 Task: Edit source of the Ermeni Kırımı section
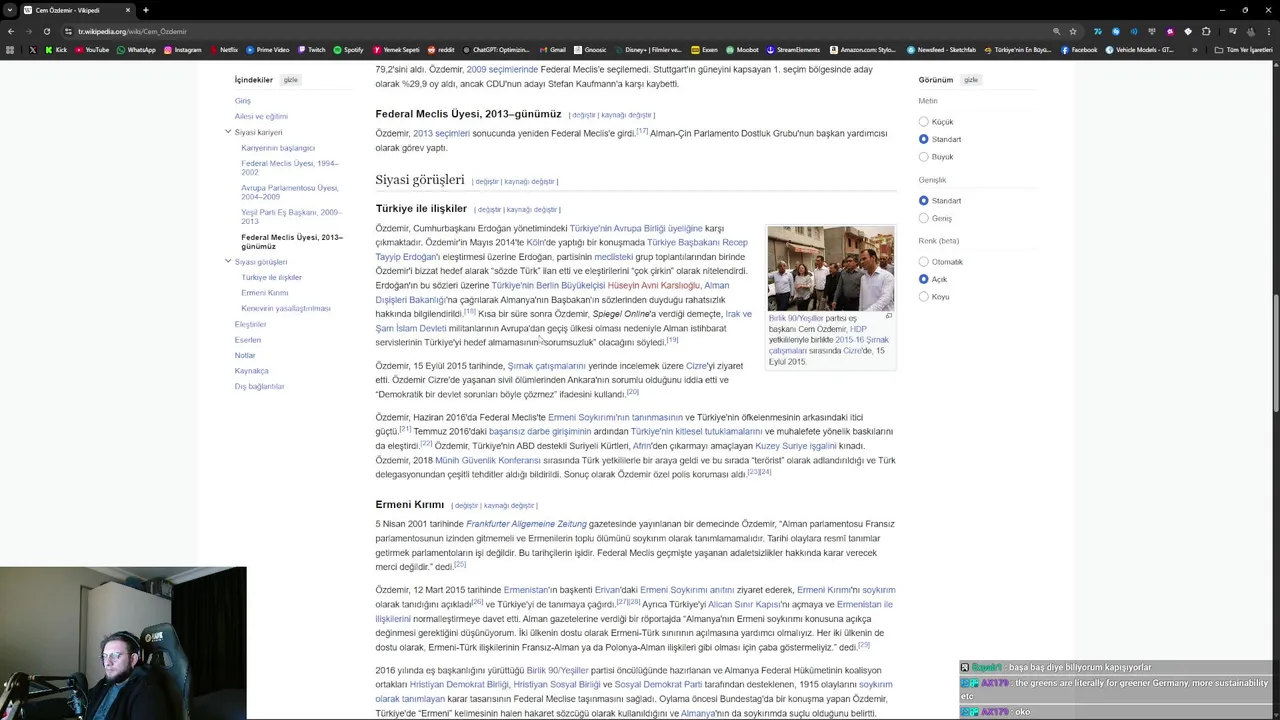(510, 506)
